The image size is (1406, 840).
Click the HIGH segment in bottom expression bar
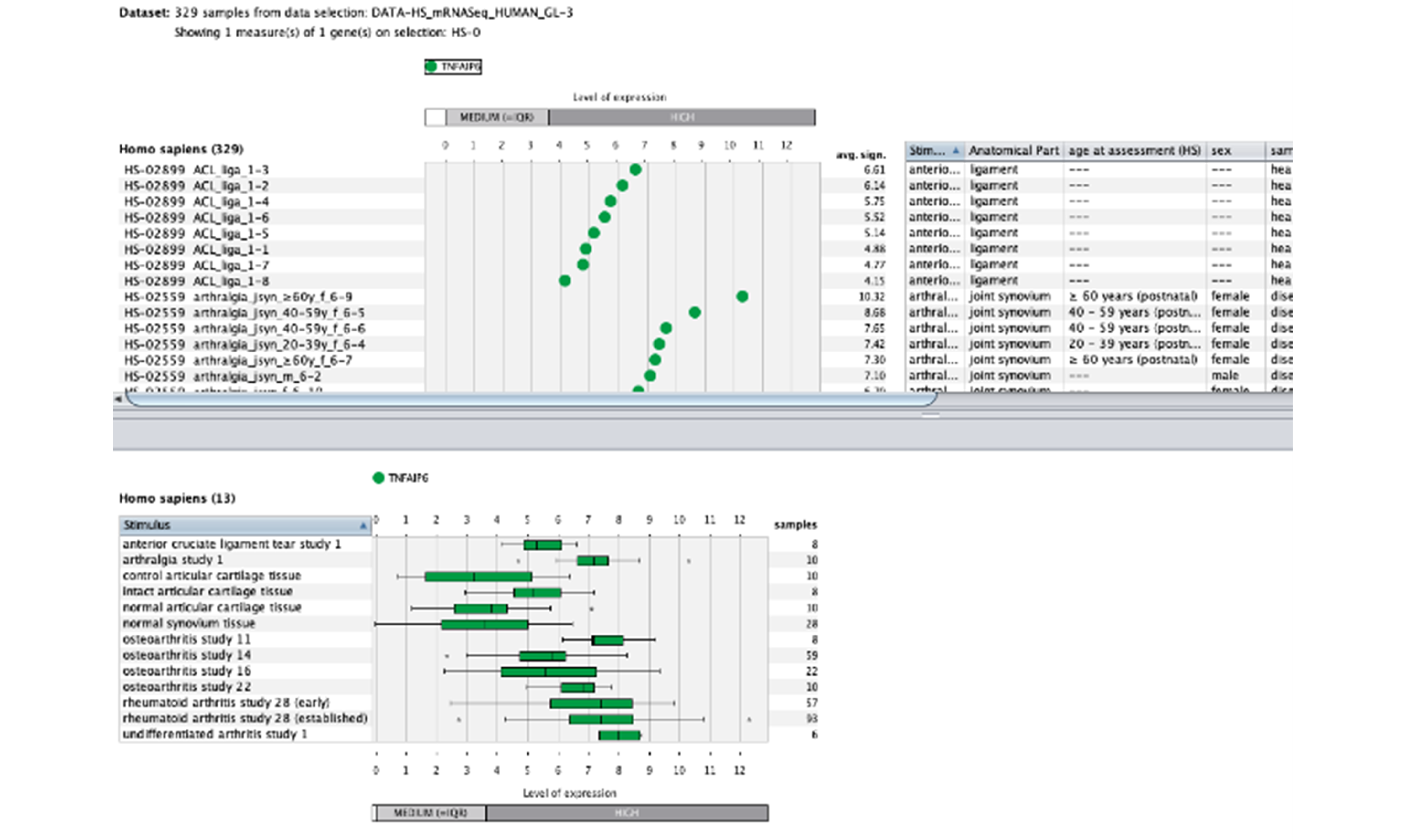(627, 813)
